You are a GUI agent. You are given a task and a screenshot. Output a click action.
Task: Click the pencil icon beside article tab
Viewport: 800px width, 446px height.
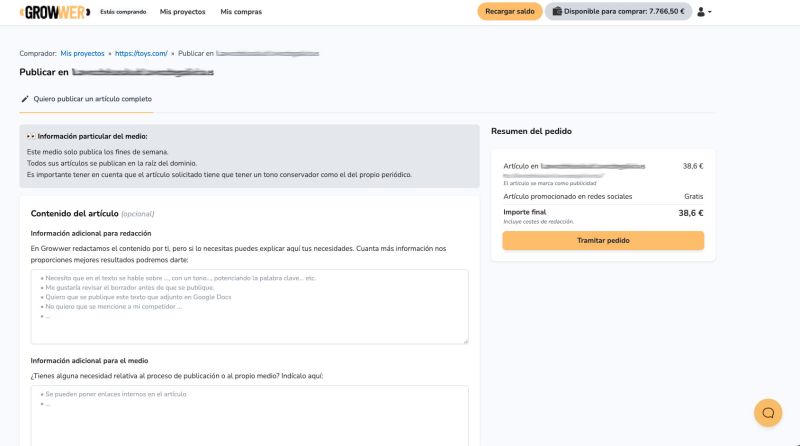coord(25,99)
